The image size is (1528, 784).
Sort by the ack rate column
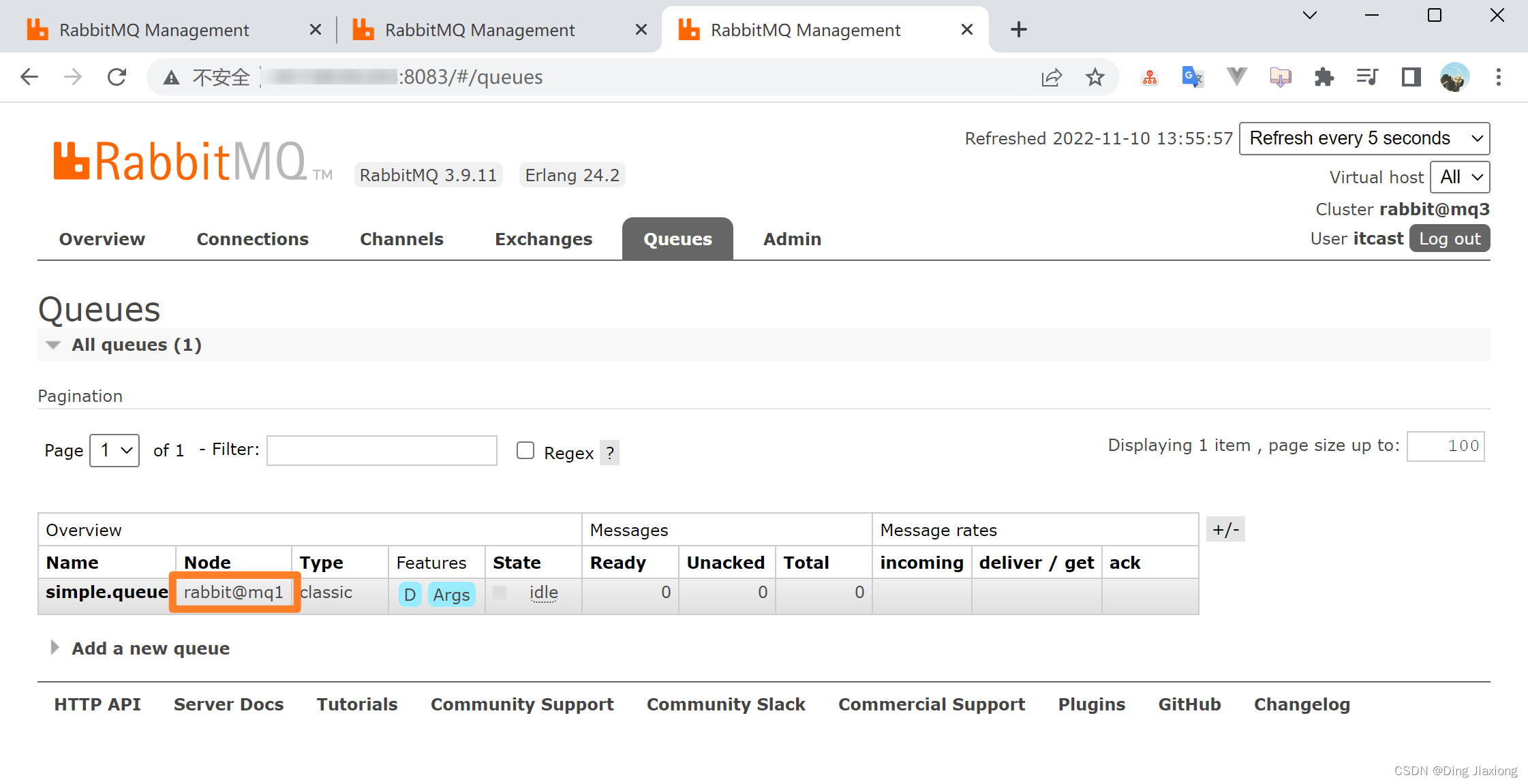pyautogui.click(x=1125, y=563)
